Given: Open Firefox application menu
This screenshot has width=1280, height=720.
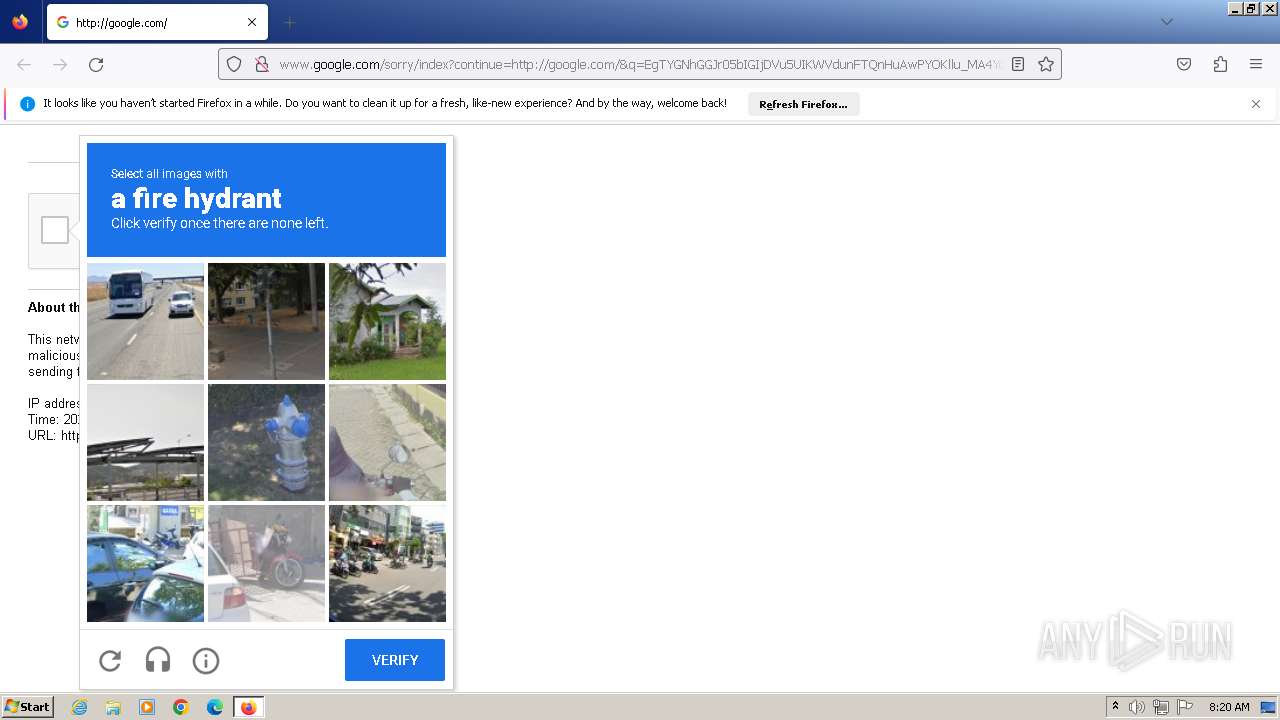Looking at the screenshot, I should [x=1256, y=64].
